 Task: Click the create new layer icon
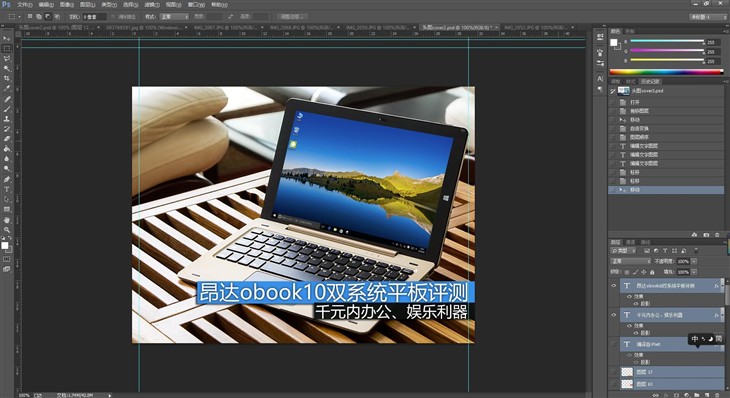tap(707, 395)
